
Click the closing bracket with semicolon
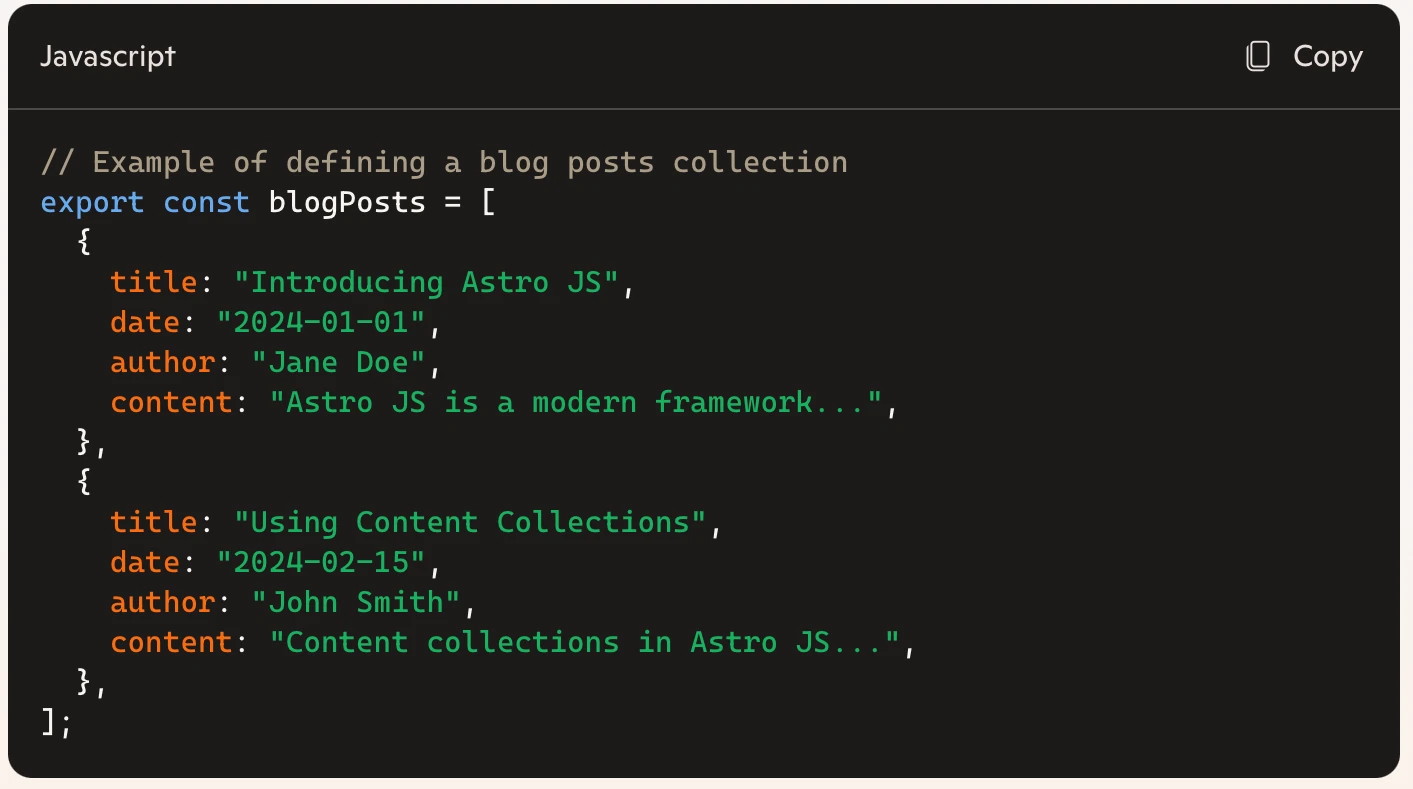[54, 722]
